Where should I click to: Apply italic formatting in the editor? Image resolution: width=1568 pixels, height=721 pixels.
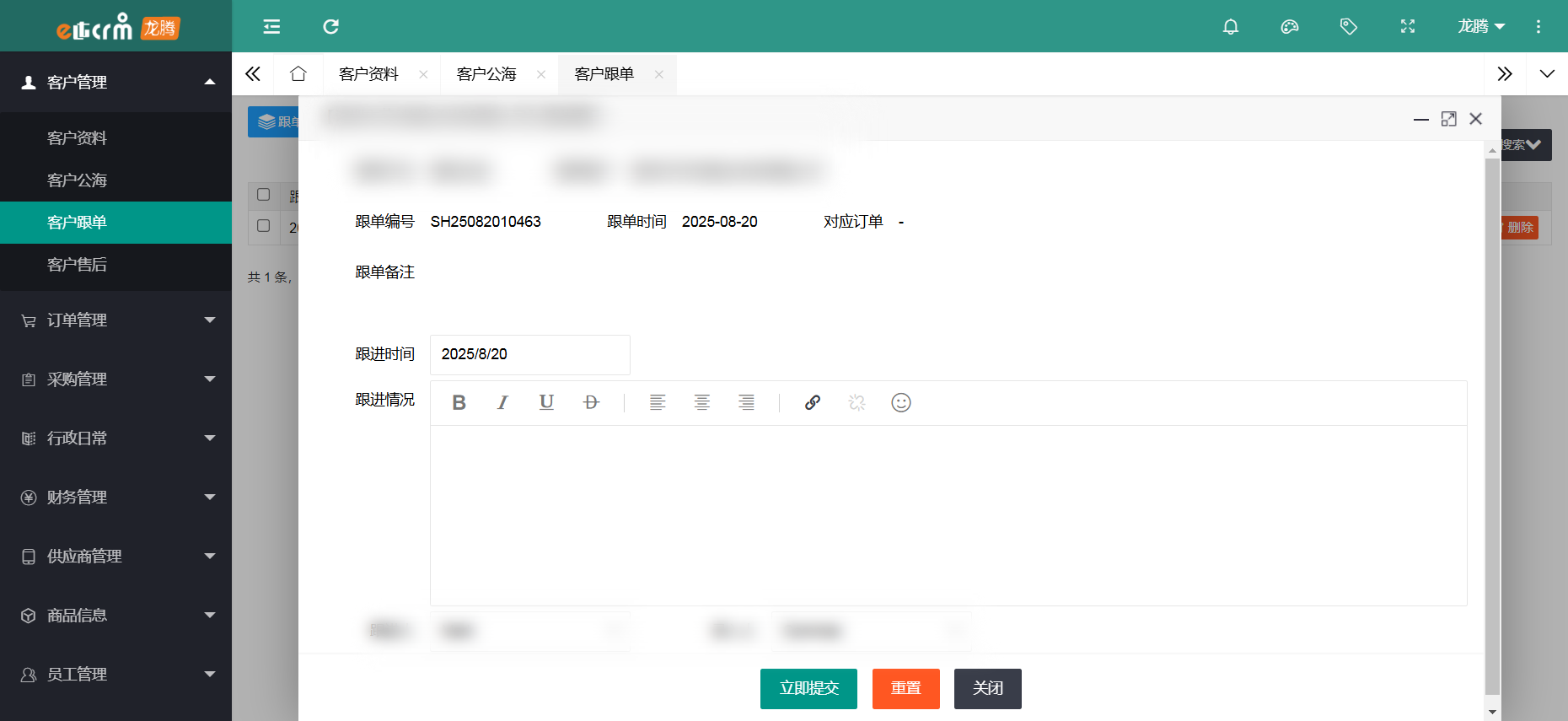pos(502,402)
